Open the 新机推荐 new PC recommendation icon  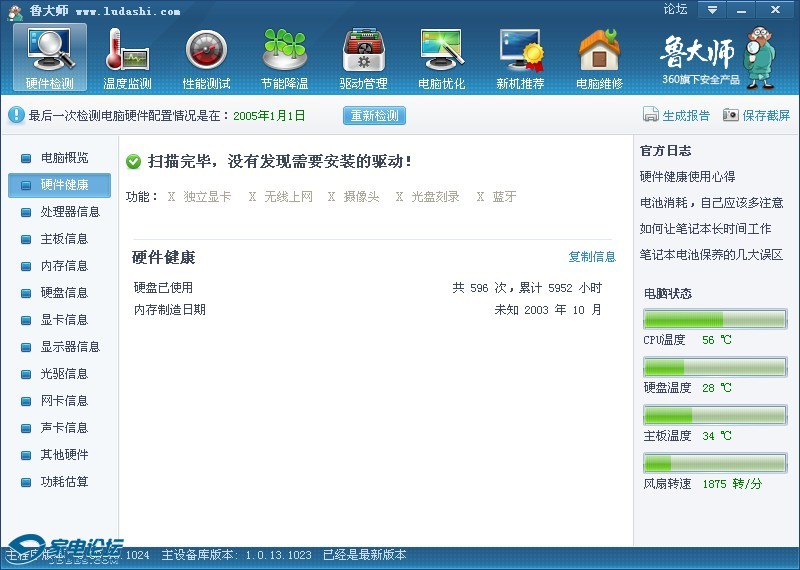(520, 50)
